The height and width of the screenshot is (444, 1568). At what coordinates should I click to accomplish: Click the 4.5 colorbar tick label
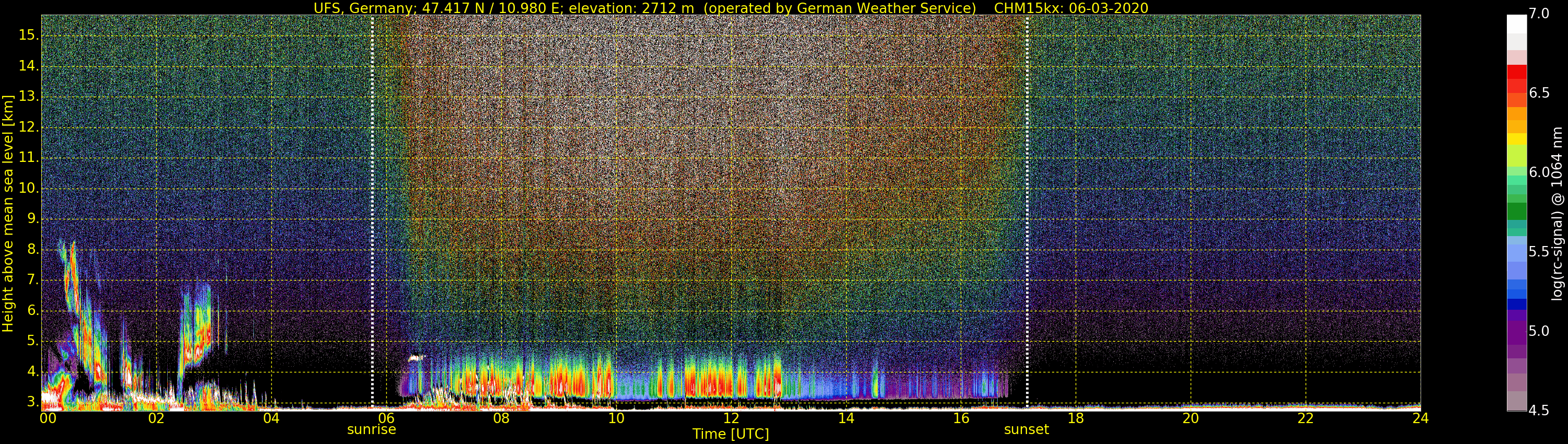(x=1539, y=411)
